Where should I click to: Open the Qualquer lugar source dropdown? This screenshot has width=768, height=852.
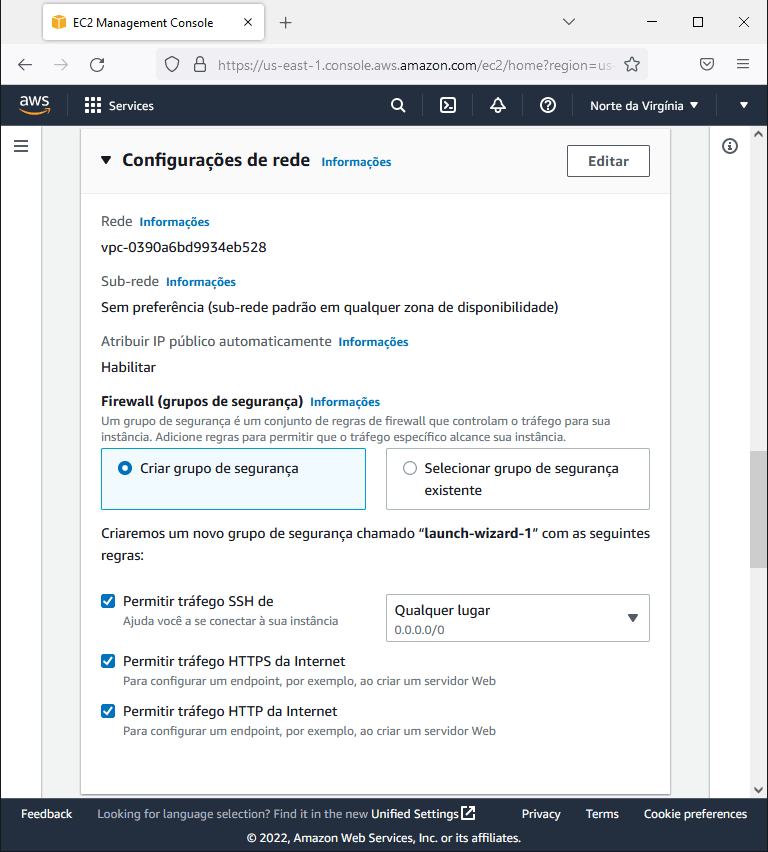point(517,618)
